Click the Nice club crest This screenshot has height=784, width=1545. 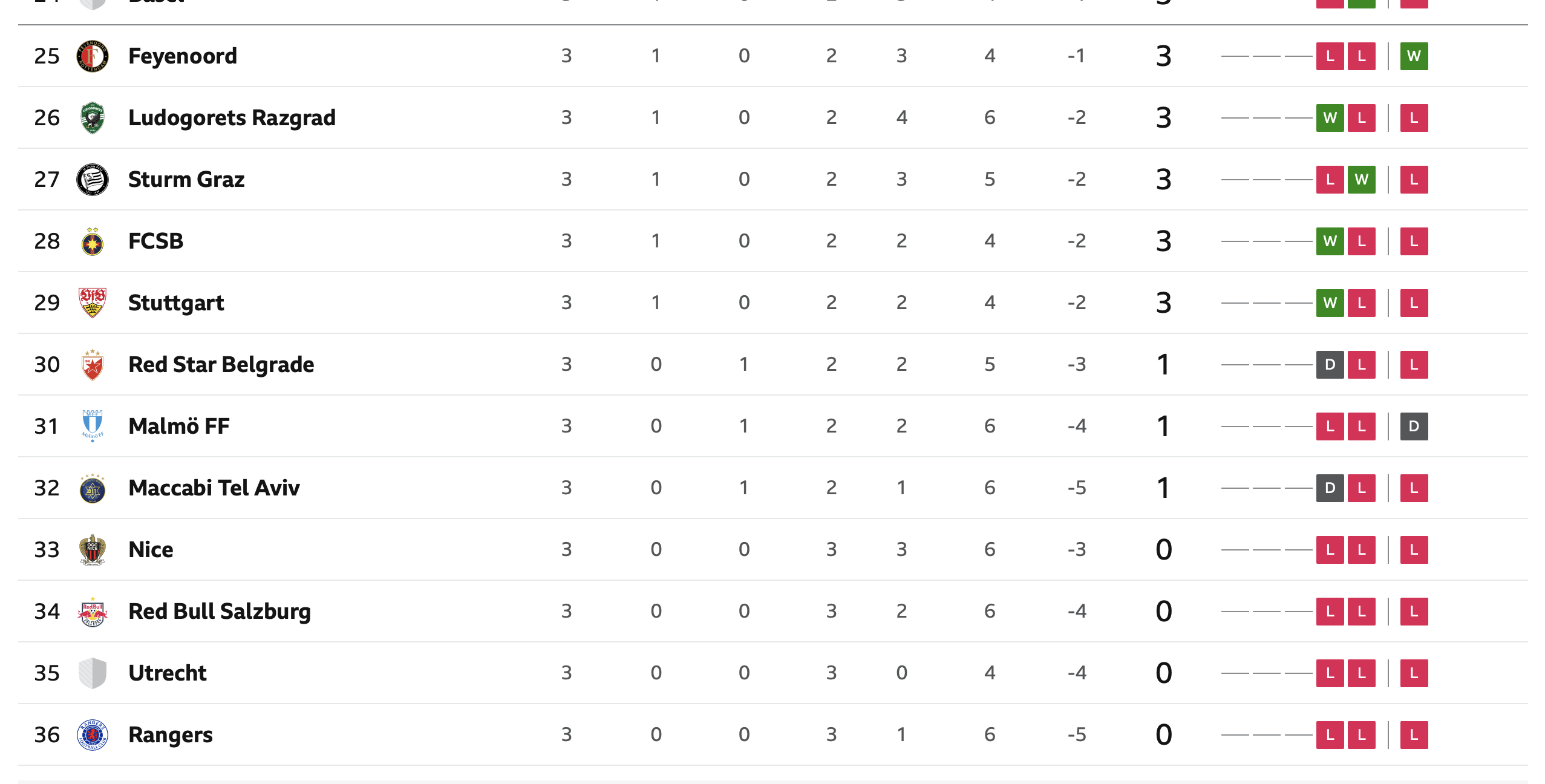92,550
